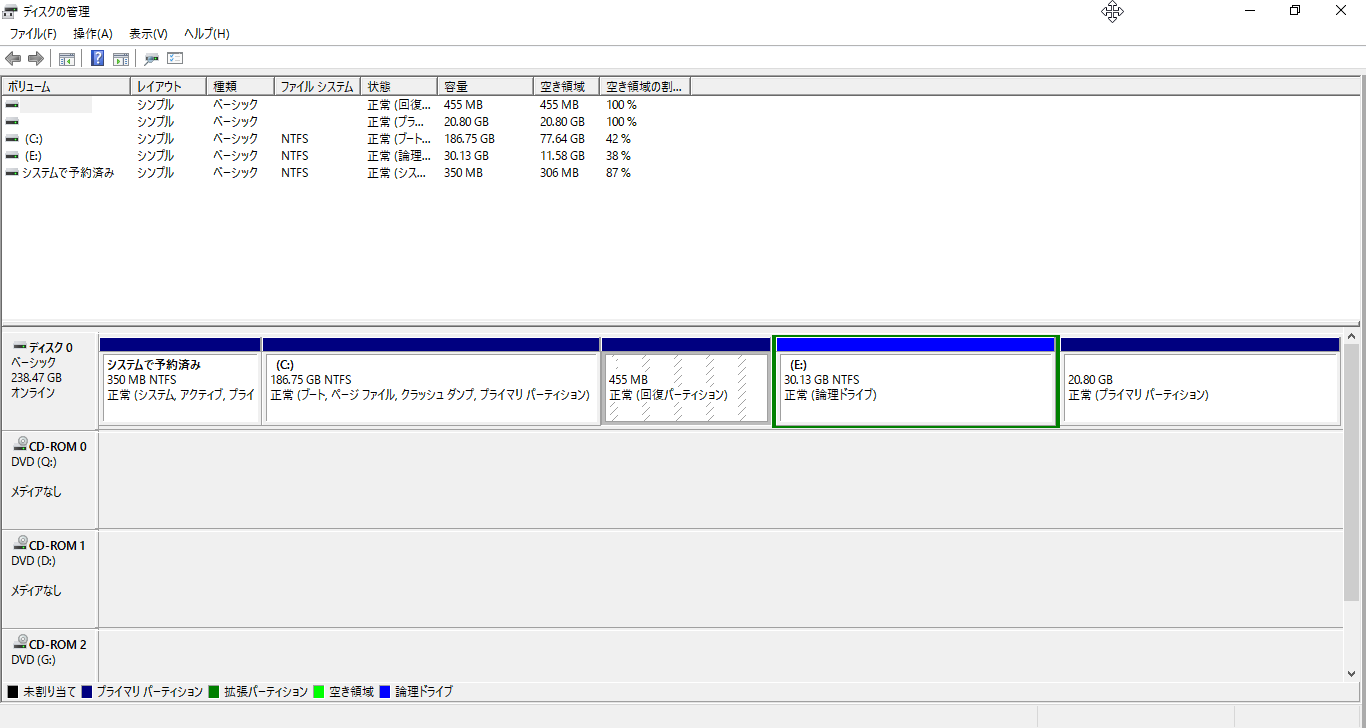Select システムで予約済み name in the volume list
This screenshot has height=728, width=1366.
(68, 173)
